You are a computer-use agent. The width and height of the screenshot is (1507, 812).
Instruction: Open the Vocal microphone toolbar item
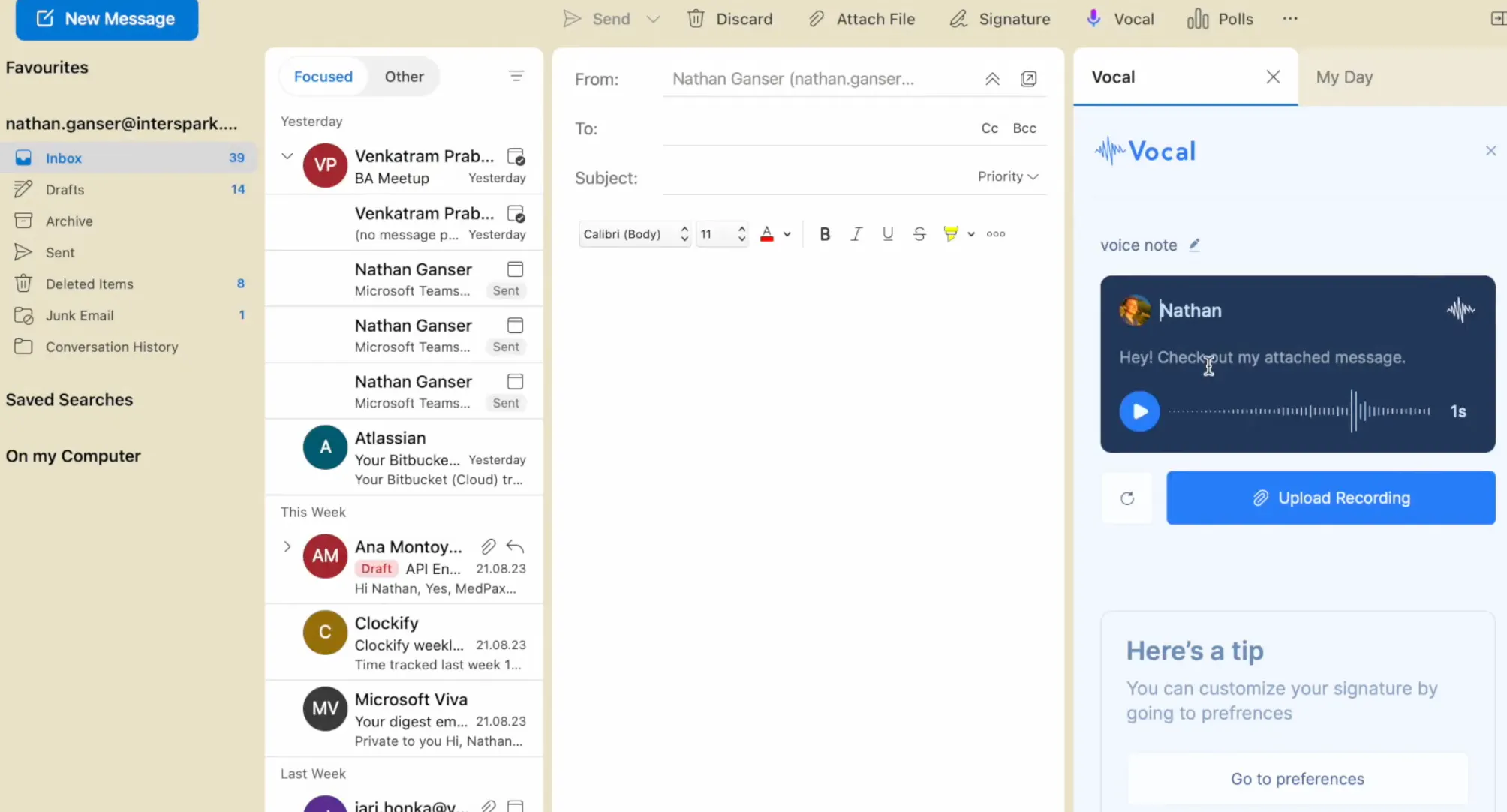point(1093,19)
